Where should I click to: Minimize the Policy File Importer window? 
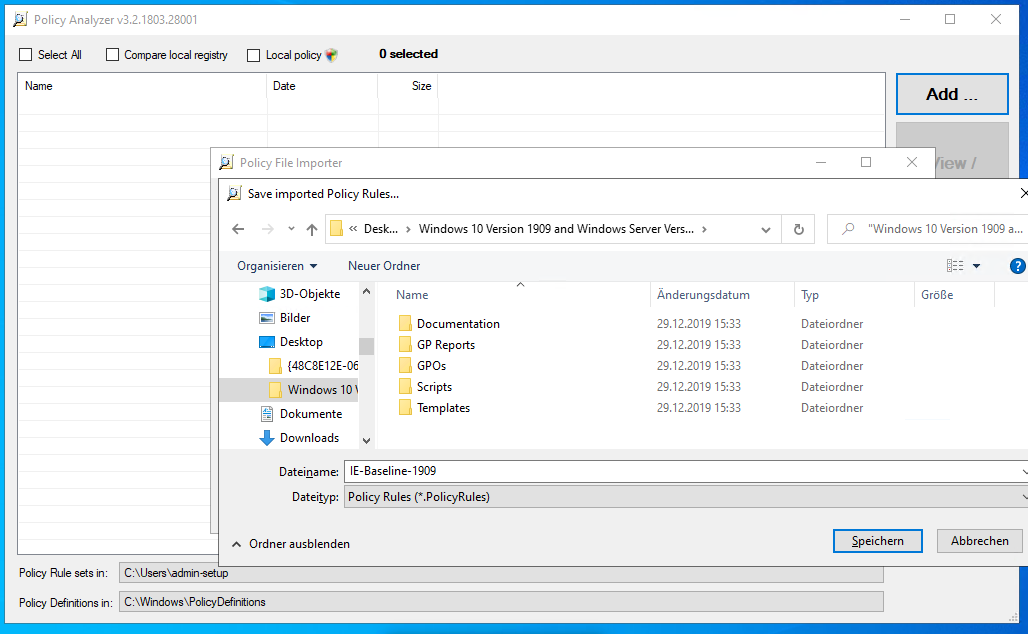(821, 162)
